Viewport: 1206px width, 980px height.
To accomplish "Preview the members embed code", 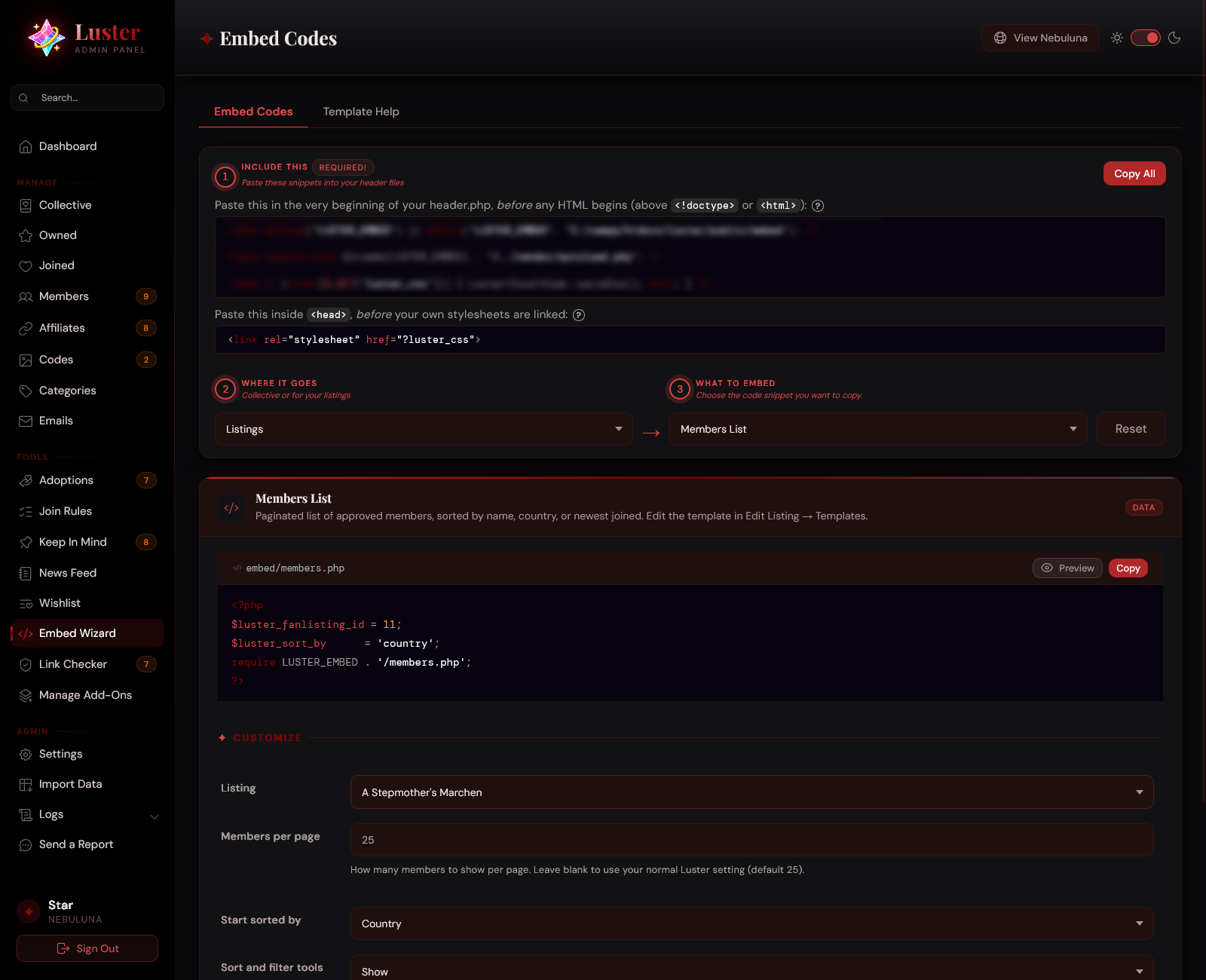I will pos(1067,568).
